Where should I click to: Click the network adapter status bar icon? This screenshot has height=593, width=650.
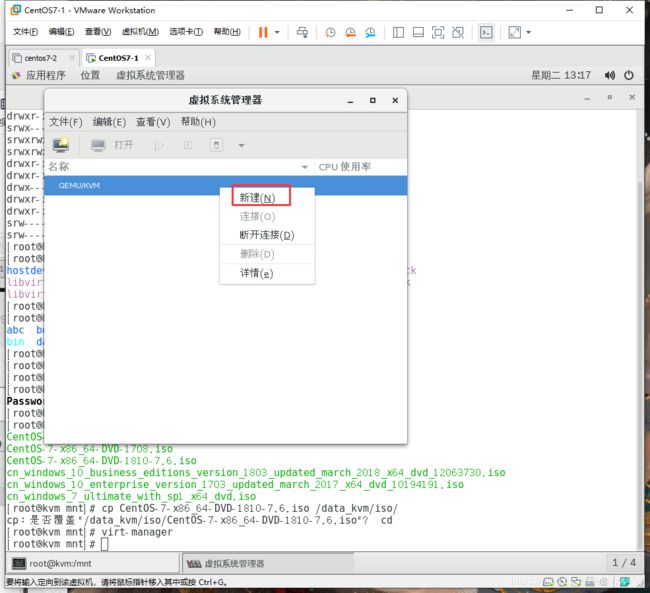tap(576, 582)
